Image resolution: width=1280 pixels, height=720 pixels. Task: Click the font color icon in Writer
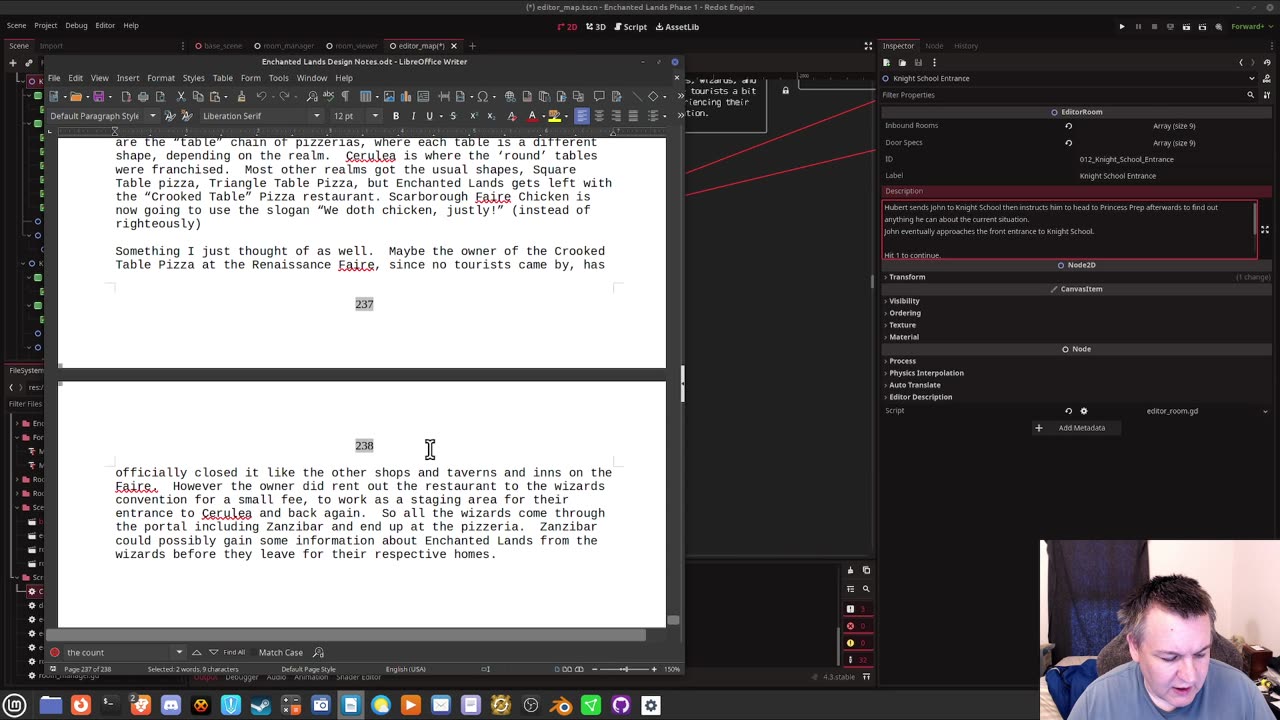(x=532, y=116)
